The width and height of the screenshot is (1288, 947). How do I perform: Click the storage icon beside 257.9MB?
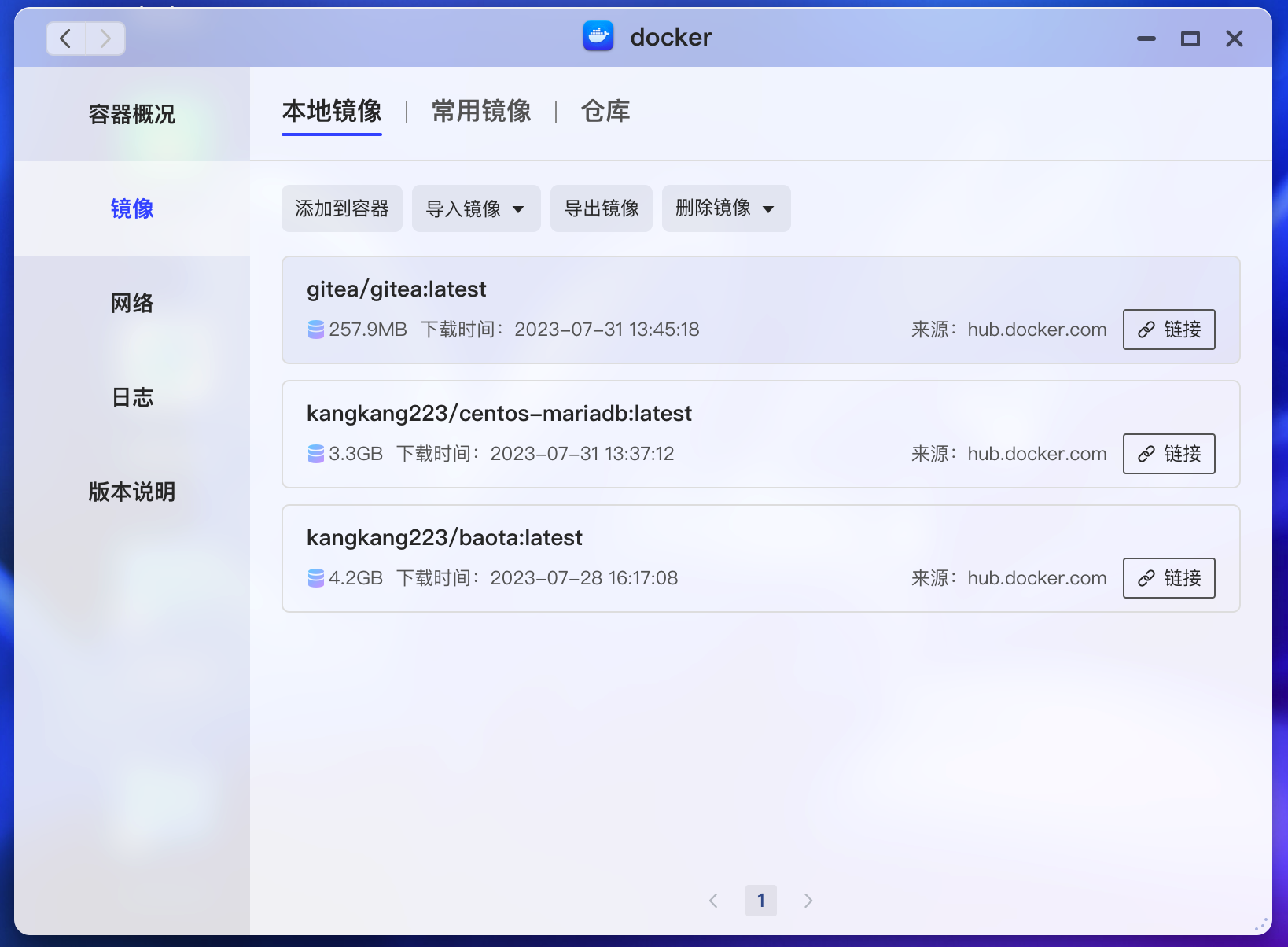(x=315, y=330)
